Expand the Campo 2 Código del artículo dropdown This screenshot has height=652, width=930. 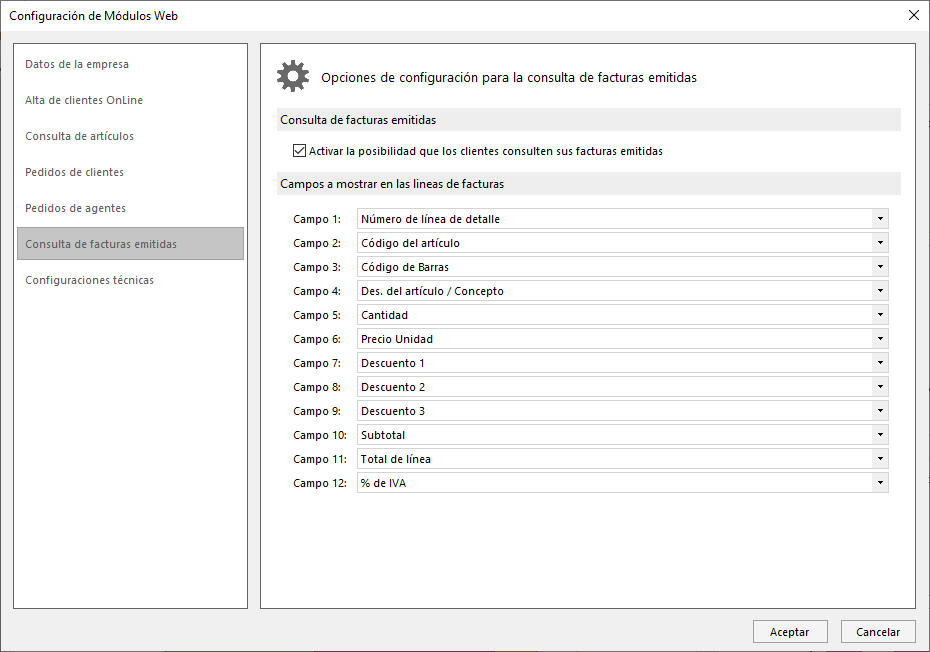click(880, 243)
